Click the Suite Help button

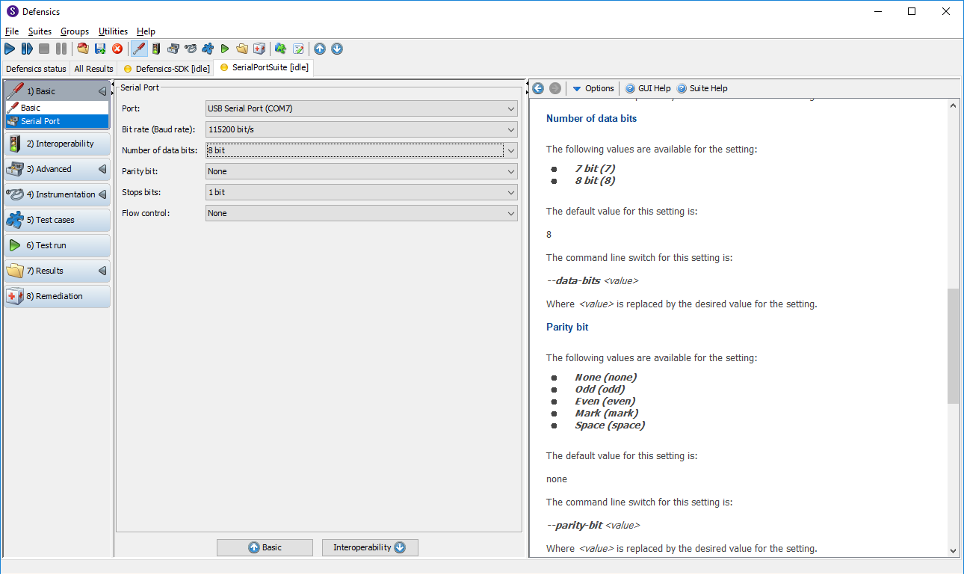coord(702,88)
